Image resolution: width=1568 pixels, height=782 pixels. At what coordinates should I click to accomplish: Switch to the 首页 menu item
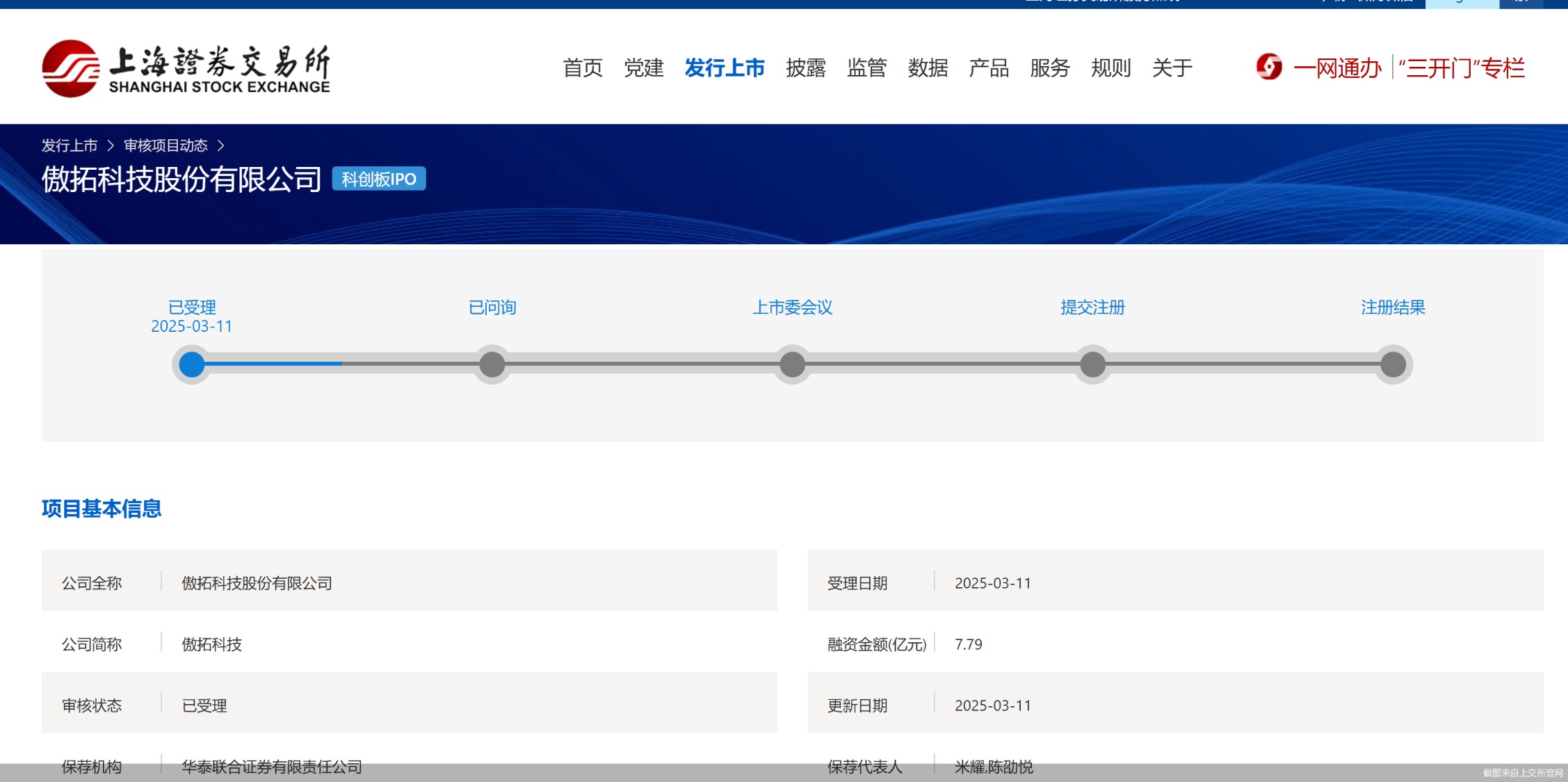pos(583,67)
